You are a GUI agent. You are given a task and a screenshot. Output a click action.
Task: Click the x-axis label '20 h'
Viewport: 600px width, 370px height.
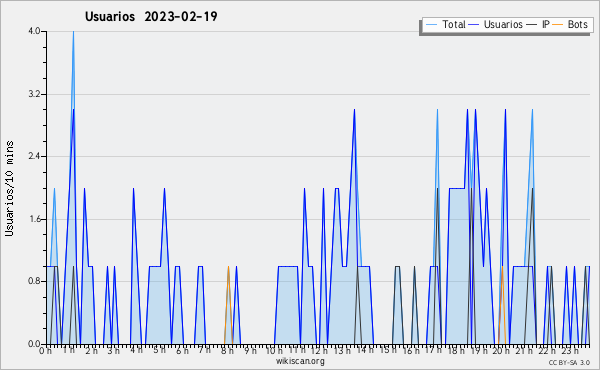click(501, 351)
